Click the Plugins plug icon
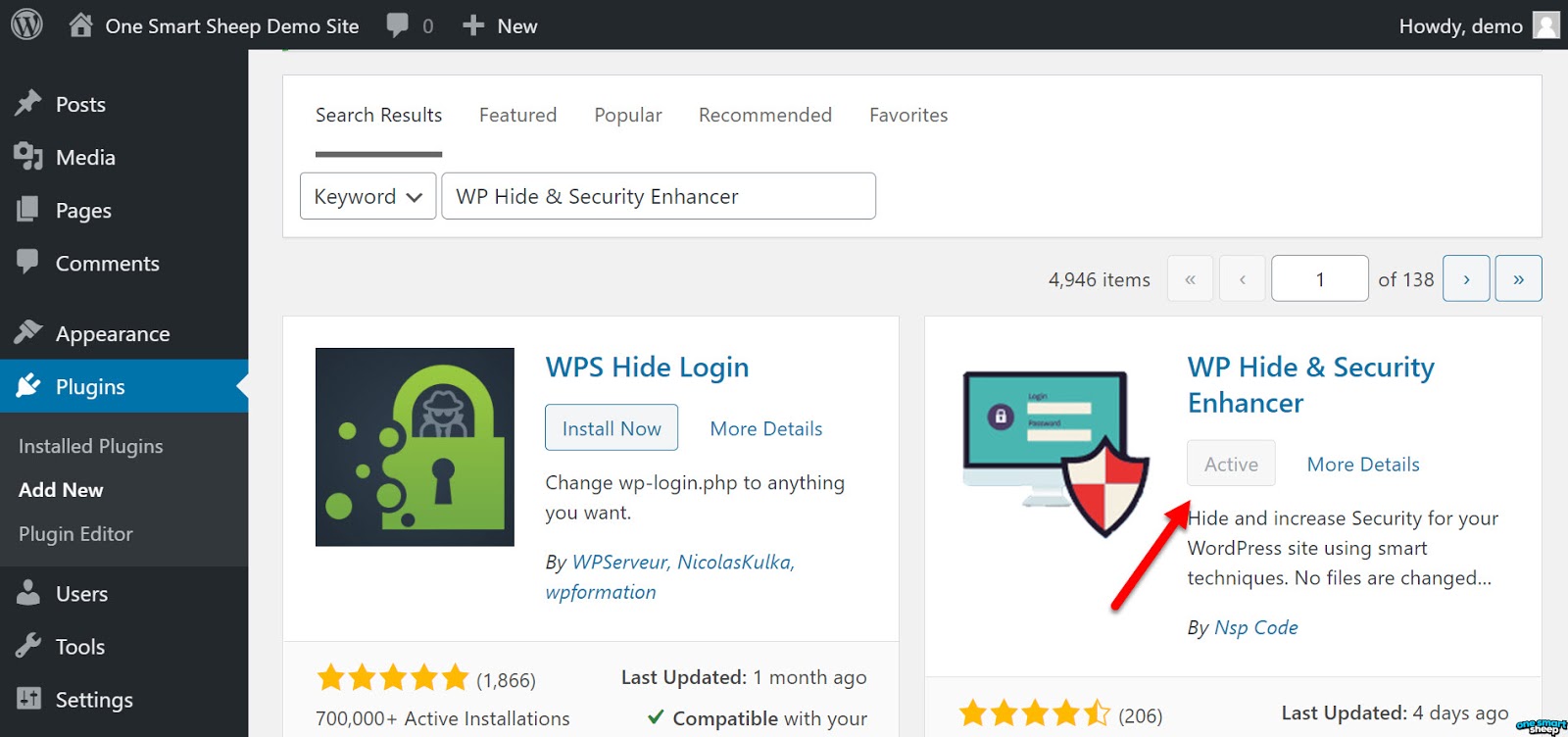Image resolution: width=1568 pixels, height=737 pixels. click(x=28, y=385)
